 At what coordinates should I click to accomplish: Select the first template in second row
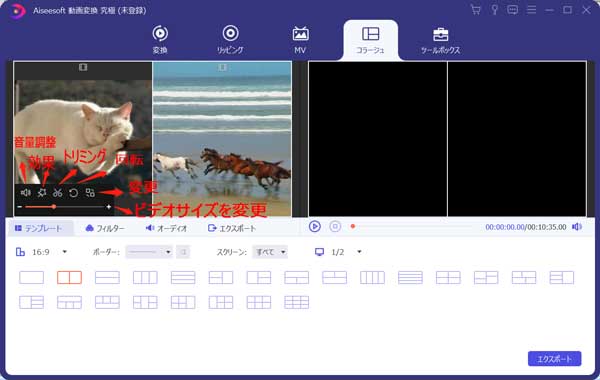31,302
